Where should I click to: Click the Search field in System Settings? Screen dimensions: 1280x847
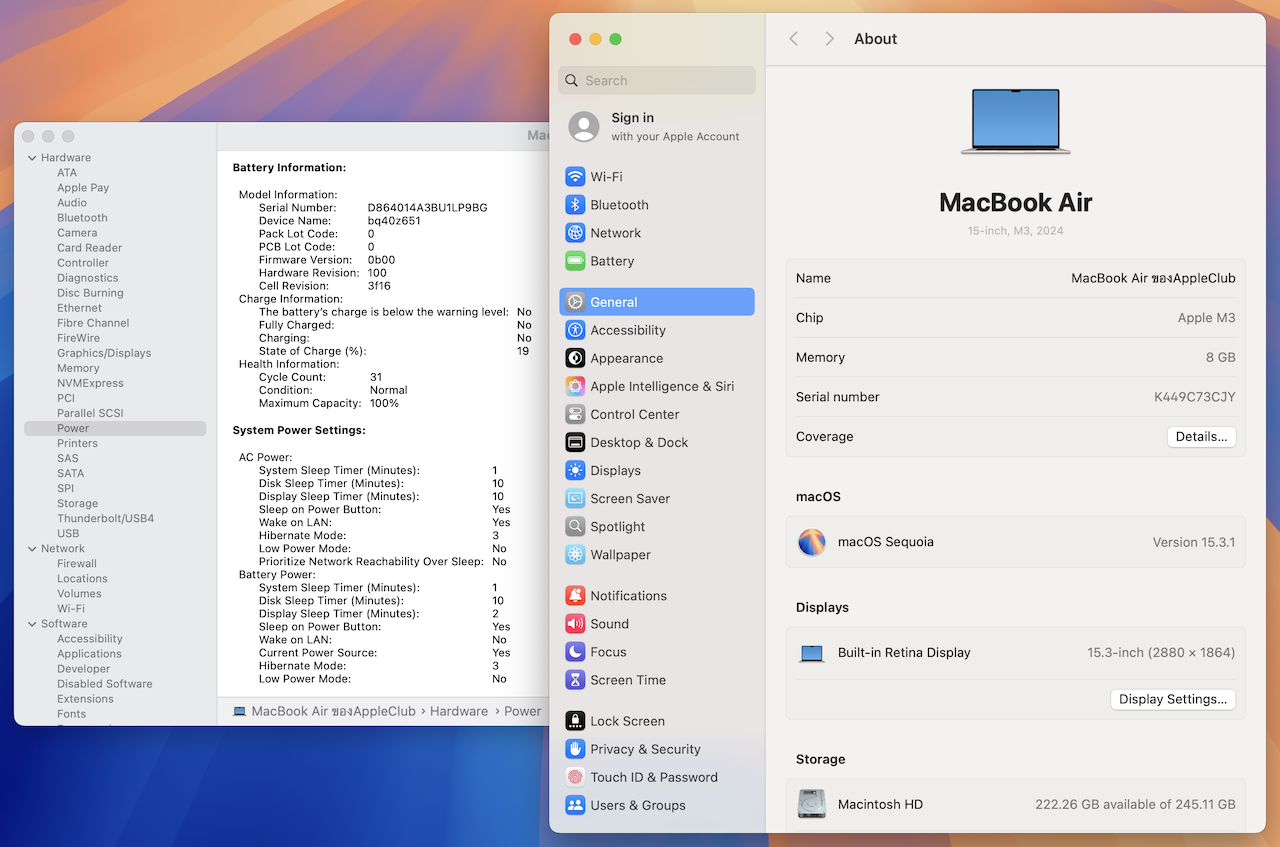(x=657, y=81)
